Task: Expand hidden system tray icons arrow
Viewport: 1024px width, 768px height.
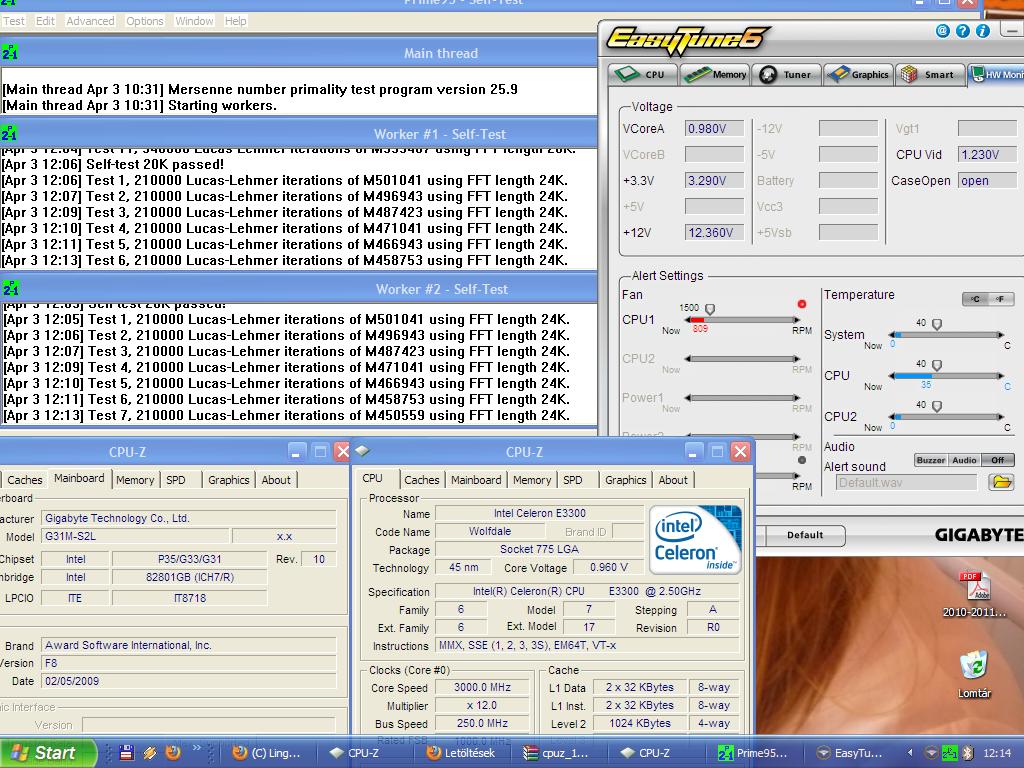Action: (x=910, y=753)
